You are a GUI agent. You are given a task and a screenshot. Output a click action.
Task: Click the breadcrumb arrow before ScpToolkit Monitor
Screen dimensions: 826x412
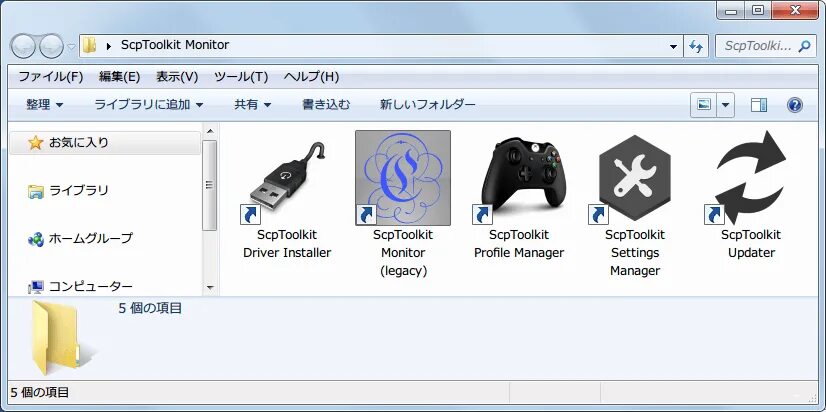pos(109,46)
